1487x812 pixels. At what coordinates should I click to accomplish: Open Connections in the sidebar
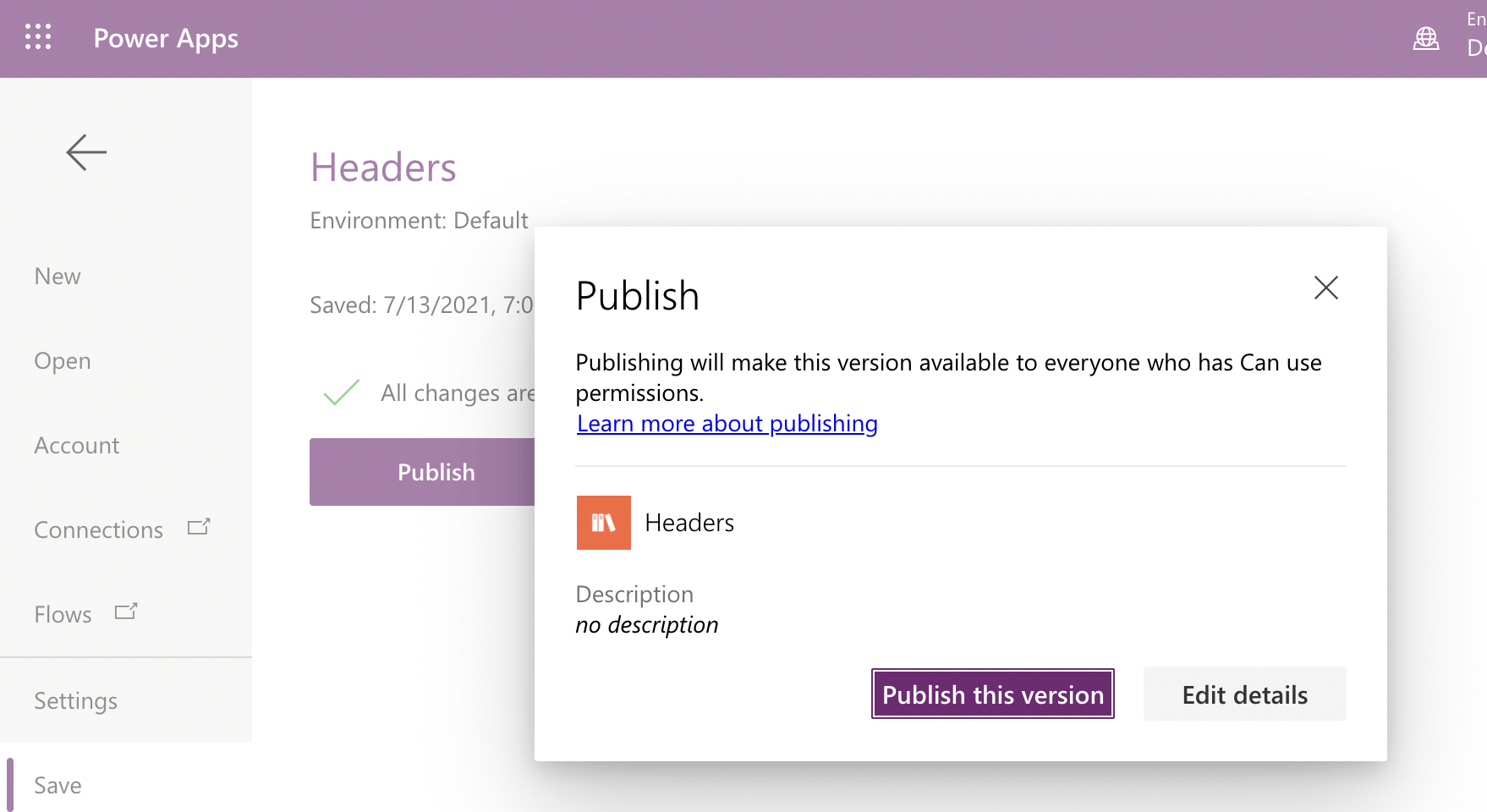tap(98, 530)
